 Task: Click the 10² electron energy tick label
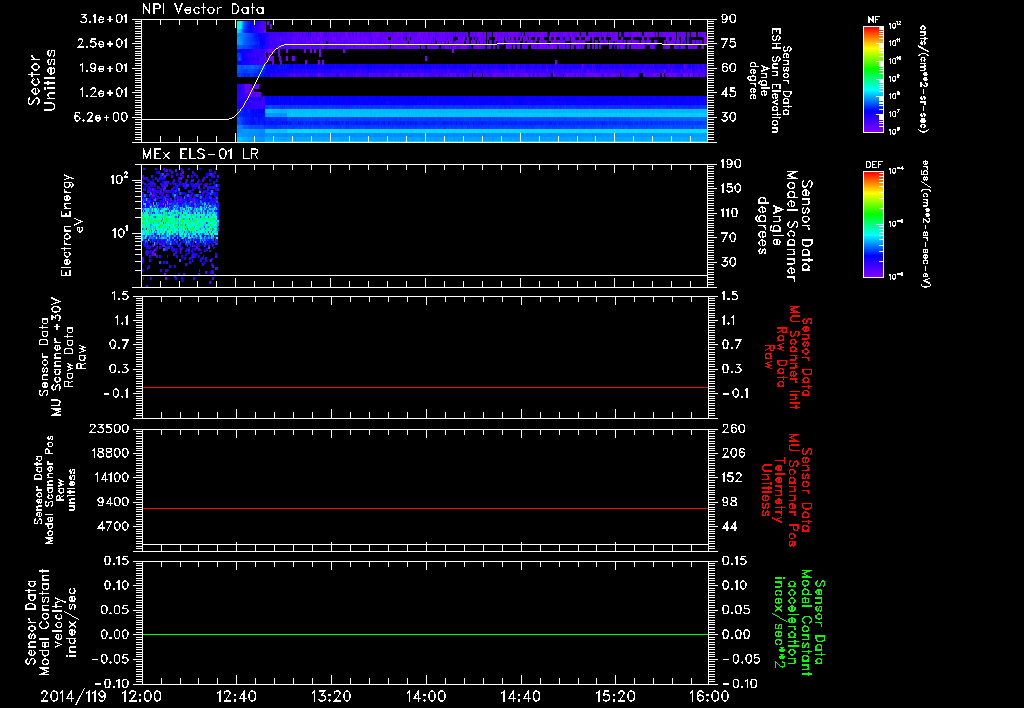(118, 179)
